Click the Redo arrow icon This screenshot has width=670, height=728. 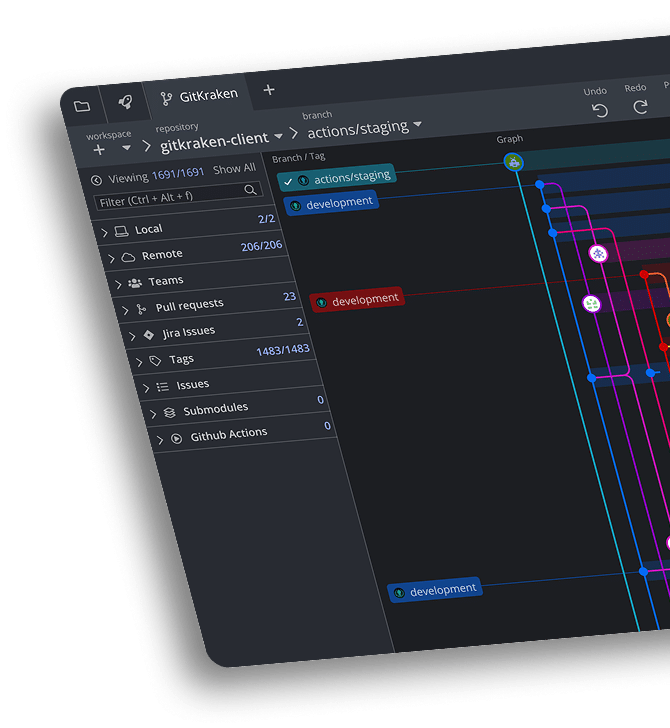(641, 107)
